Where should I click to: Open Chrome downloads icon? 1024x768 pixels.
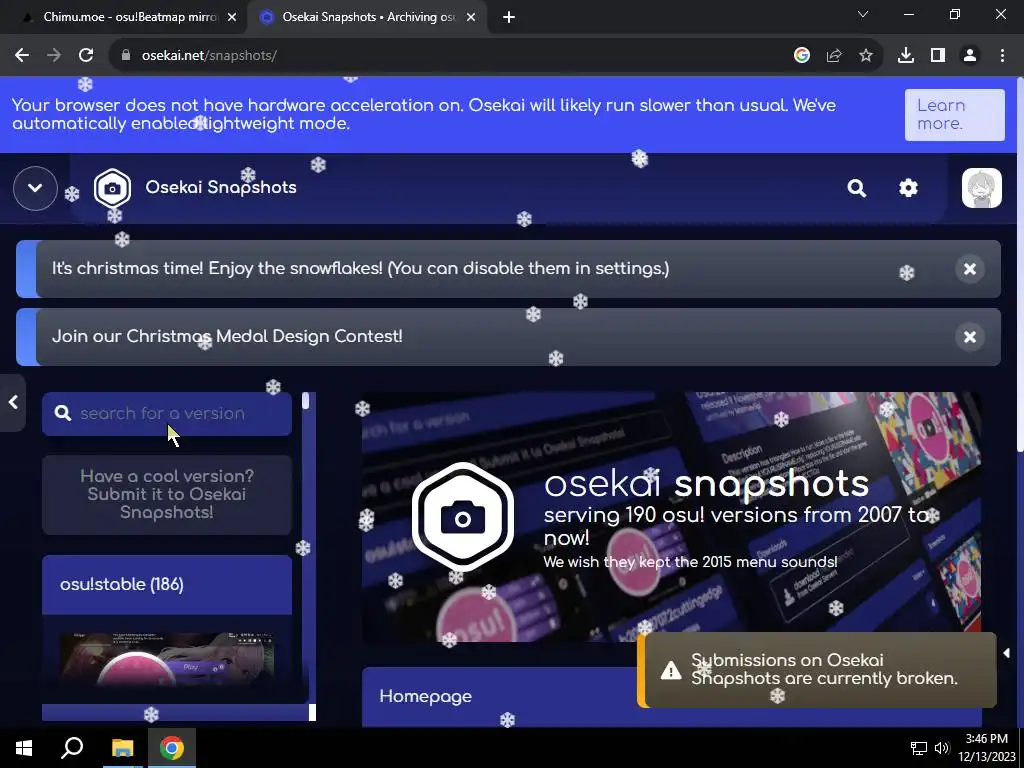[x=906, y=56]
